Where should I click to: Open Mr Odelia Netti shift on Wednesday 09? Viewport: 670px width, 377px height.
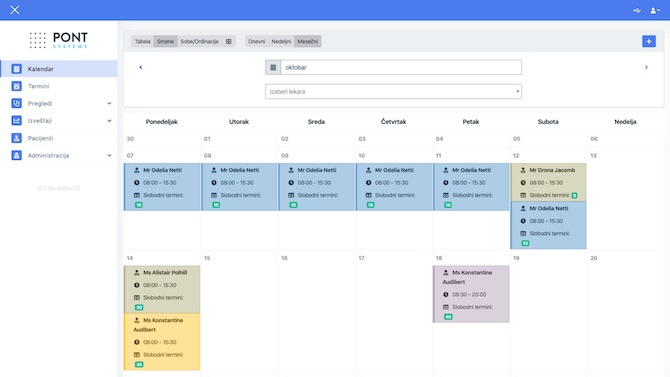[316, 187]
